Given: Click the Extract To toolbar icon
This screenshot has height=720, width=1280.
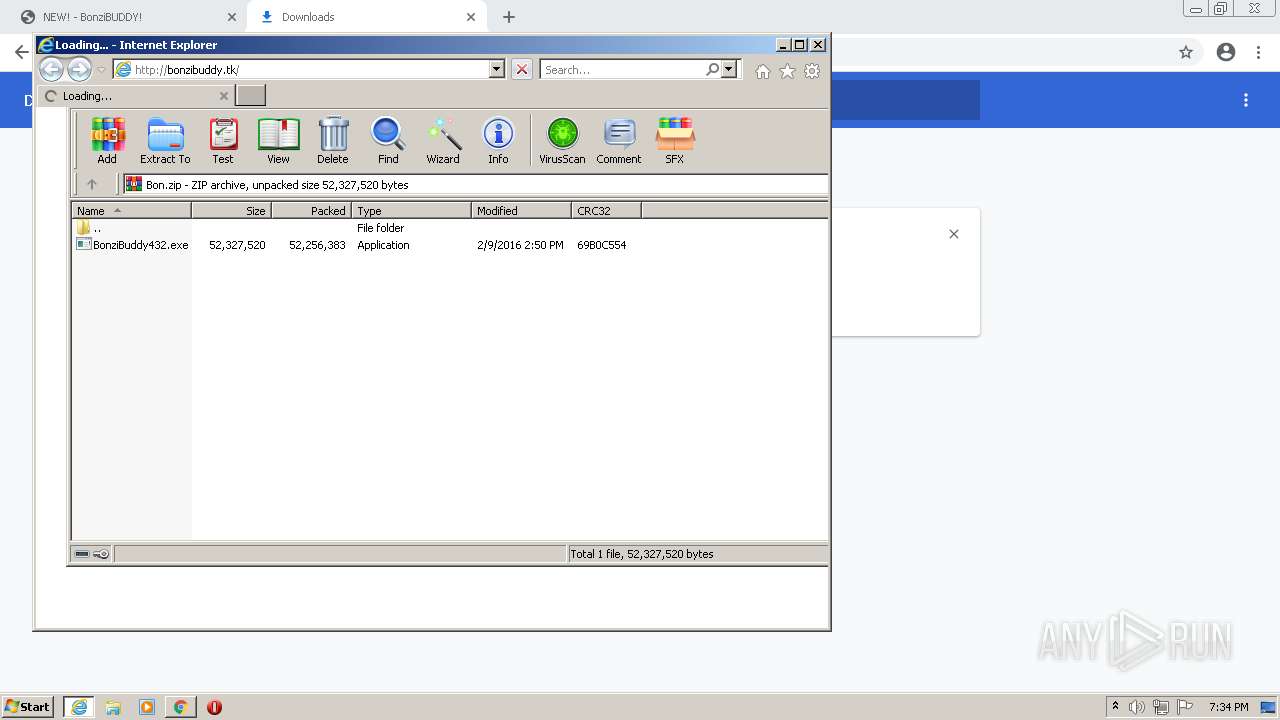Looking at the screenshot, I should [165, 141].
